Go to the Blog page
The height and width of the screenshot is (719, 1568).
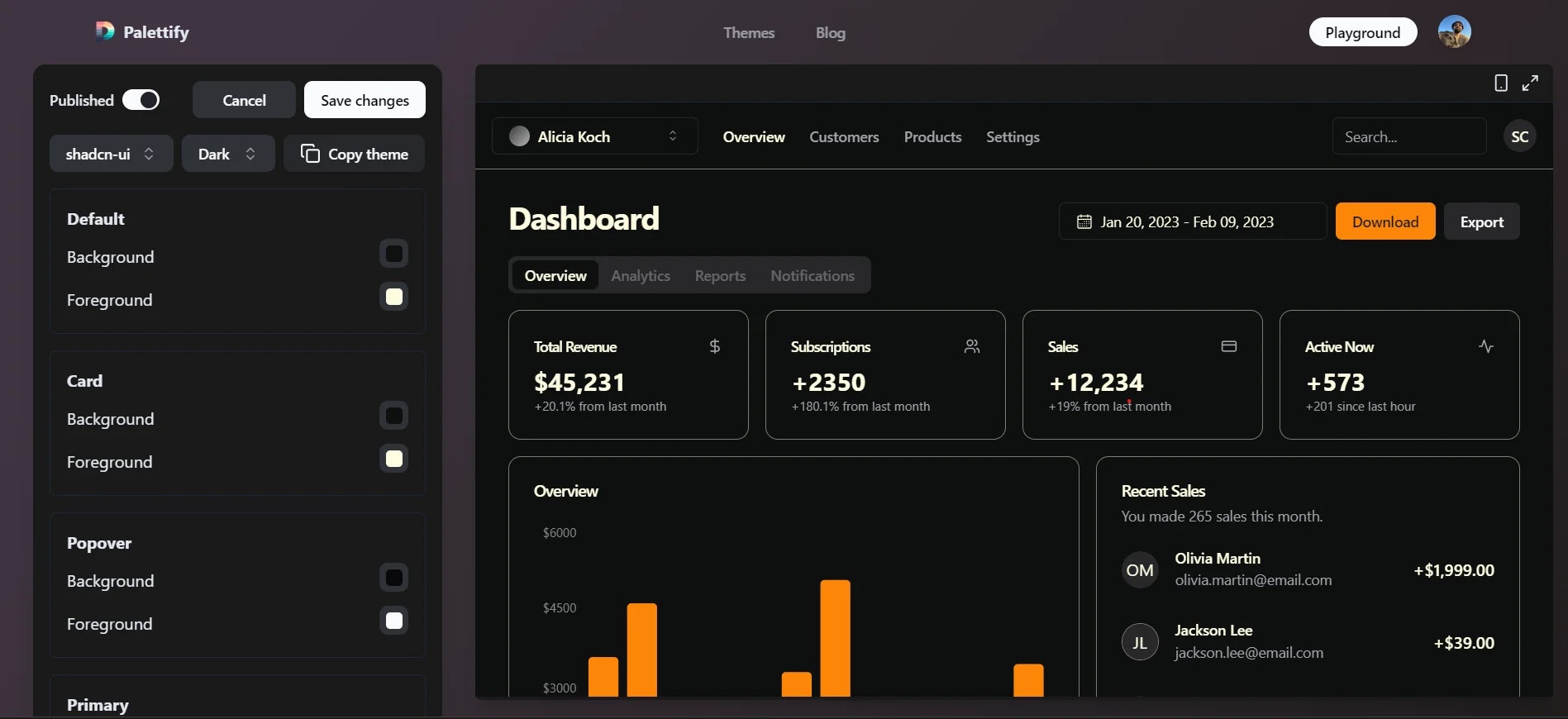coord(831,32)
